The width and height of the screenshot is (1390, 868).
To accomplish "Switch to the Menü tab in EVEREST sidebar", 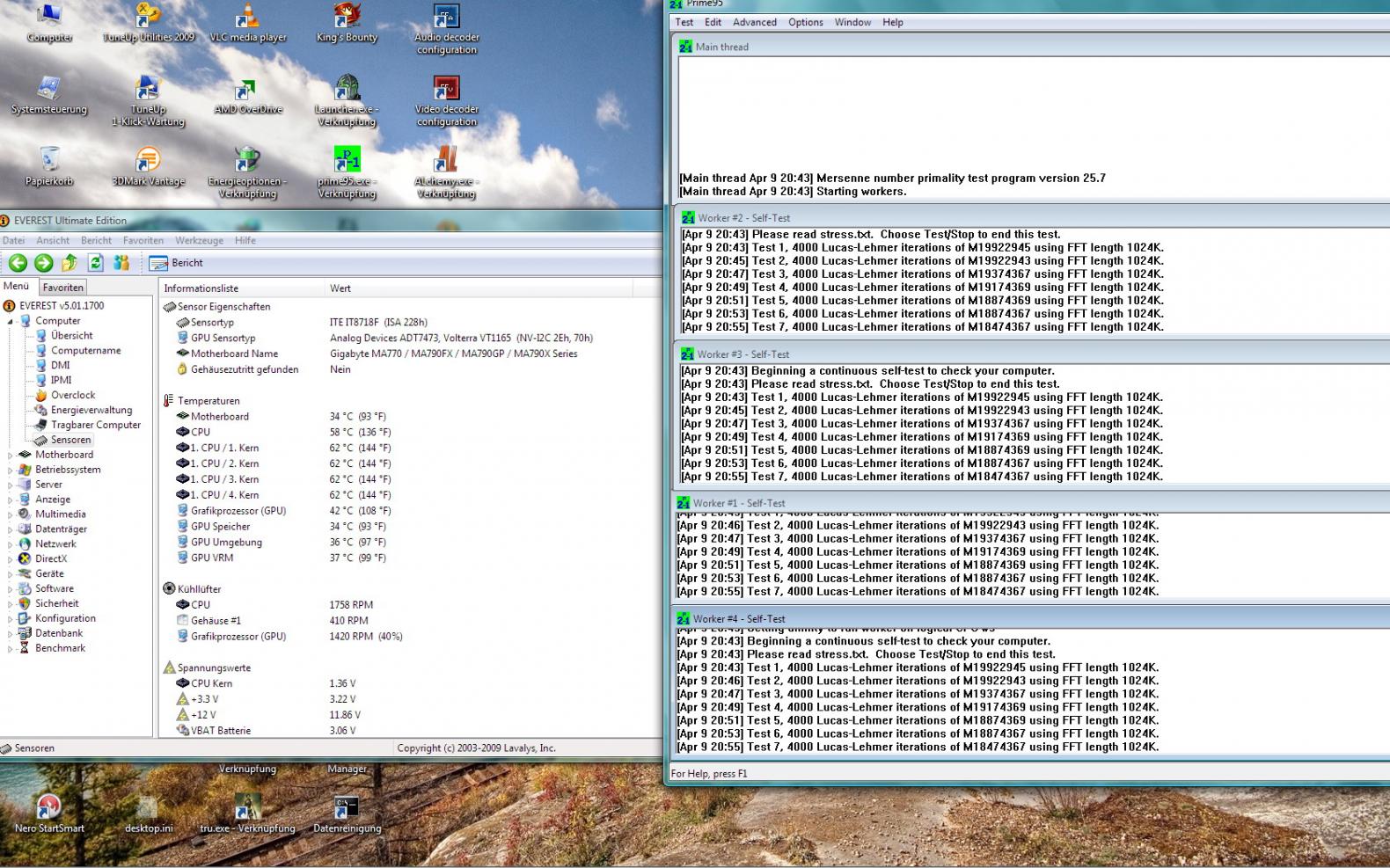I will click(x=16, y=286).
